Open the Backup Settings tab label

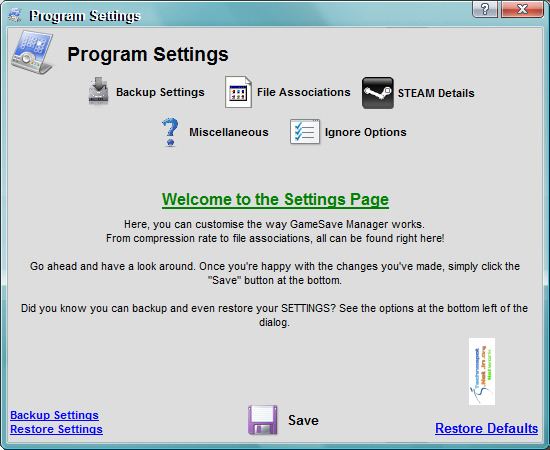pyautogui.click(x=160, y=92)
